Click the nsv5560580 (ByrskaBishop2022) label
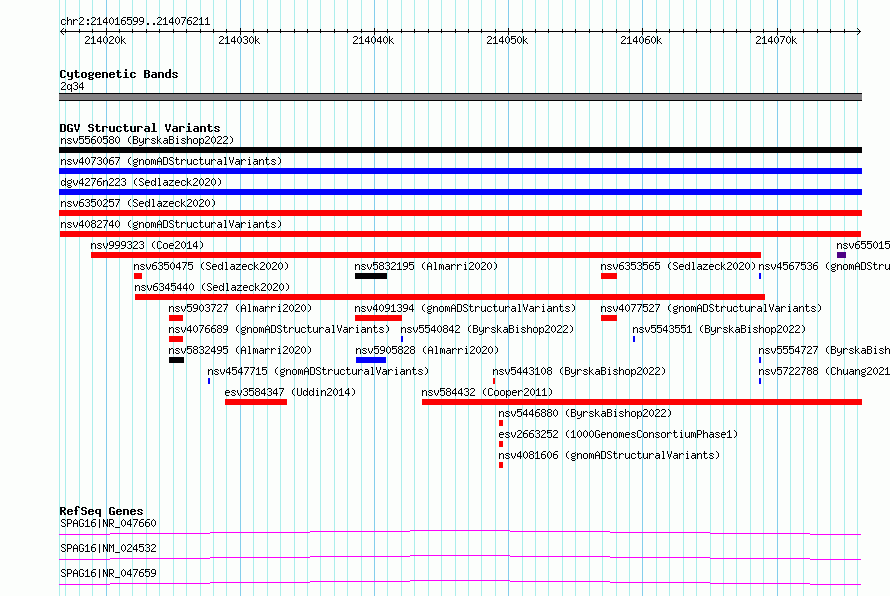This screenshot has height=596, width=890. click(147, 140)
